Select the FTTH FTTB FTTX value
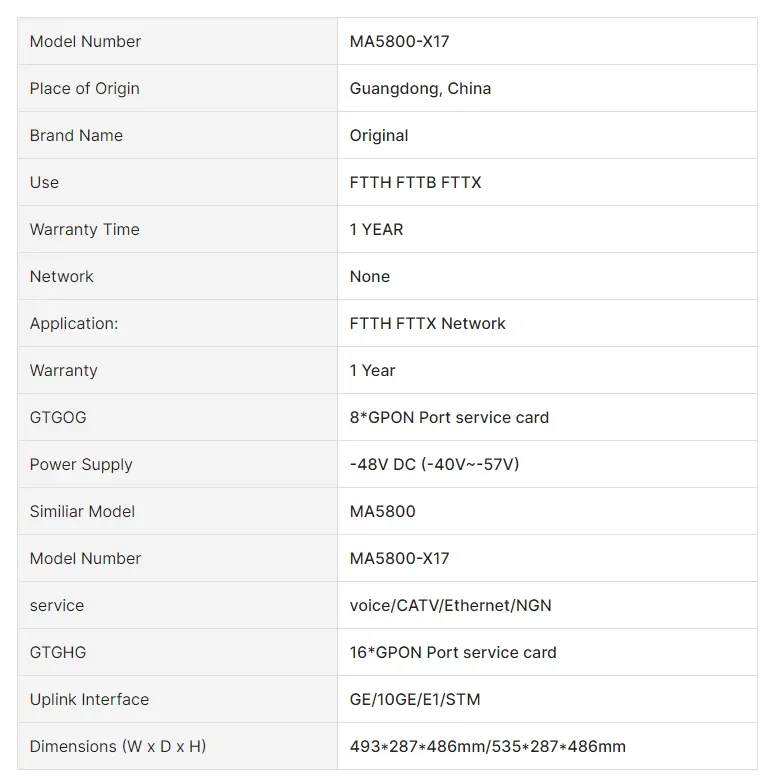The height and width of the screenshot is (781, 772). (x=415, y=182)
